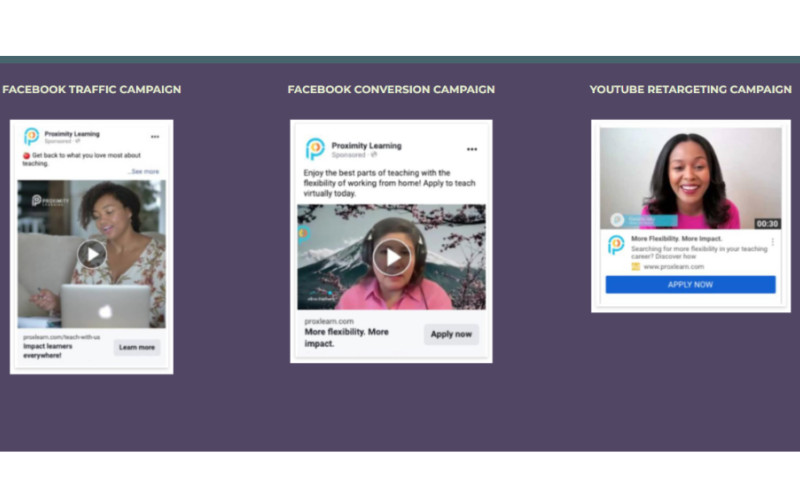Image resolution: width=800 pixels, height=480 pixels.
Task: Play the Facebook traffic campaign video
Action: 91,254
